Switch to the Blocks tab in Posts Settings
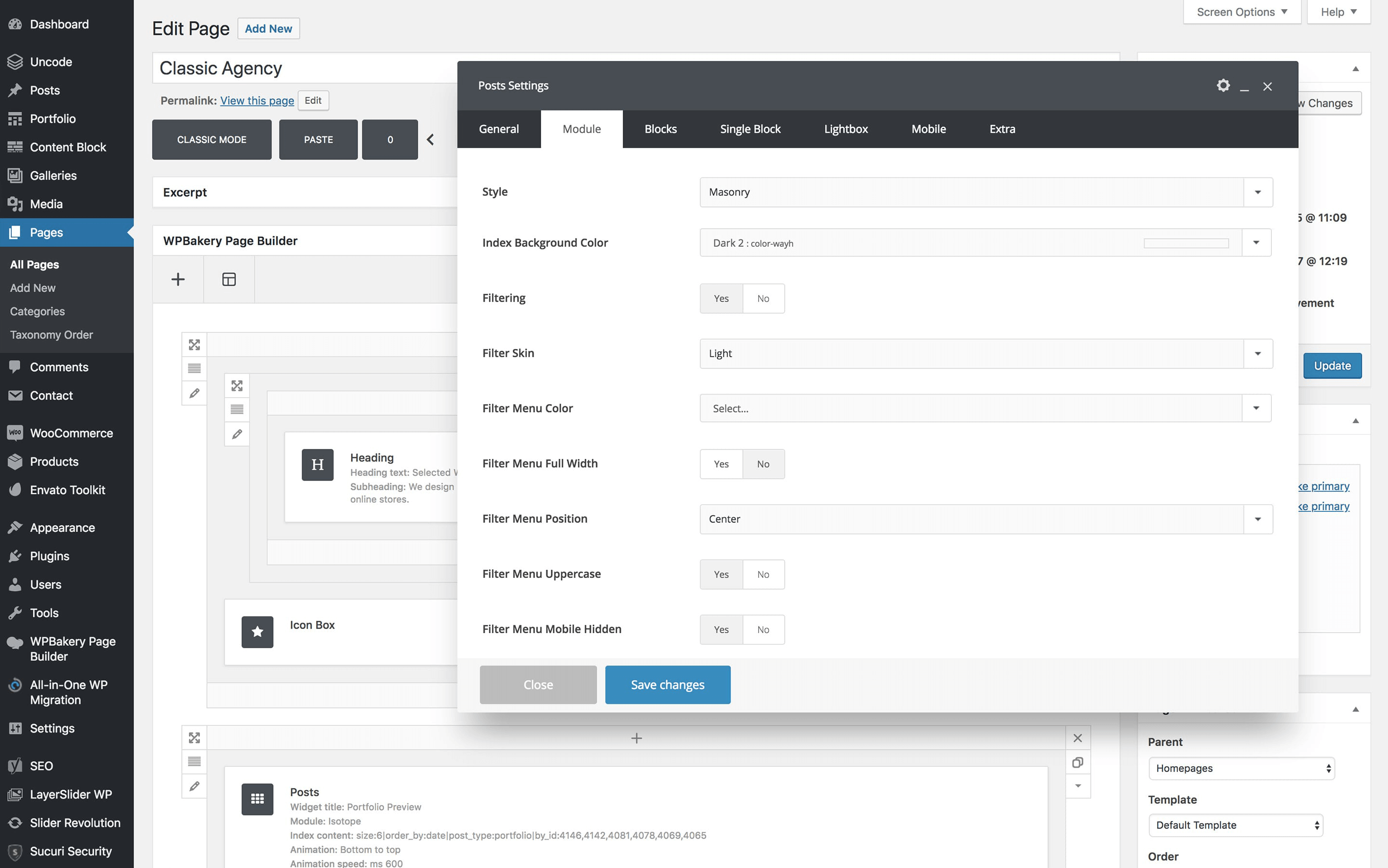 [x=660, y=128]
